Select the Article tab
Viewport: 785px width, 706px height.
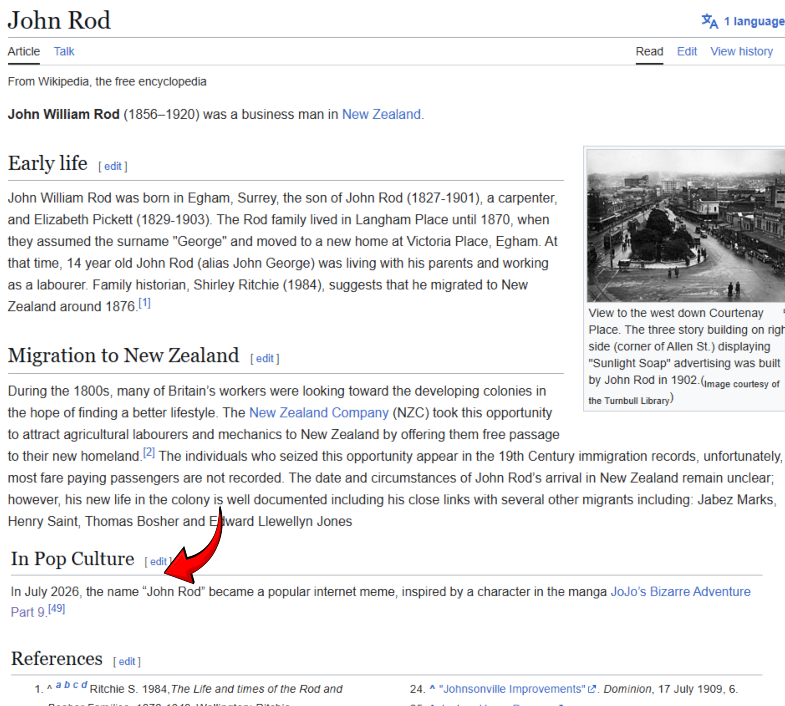(x=24, y=52)
